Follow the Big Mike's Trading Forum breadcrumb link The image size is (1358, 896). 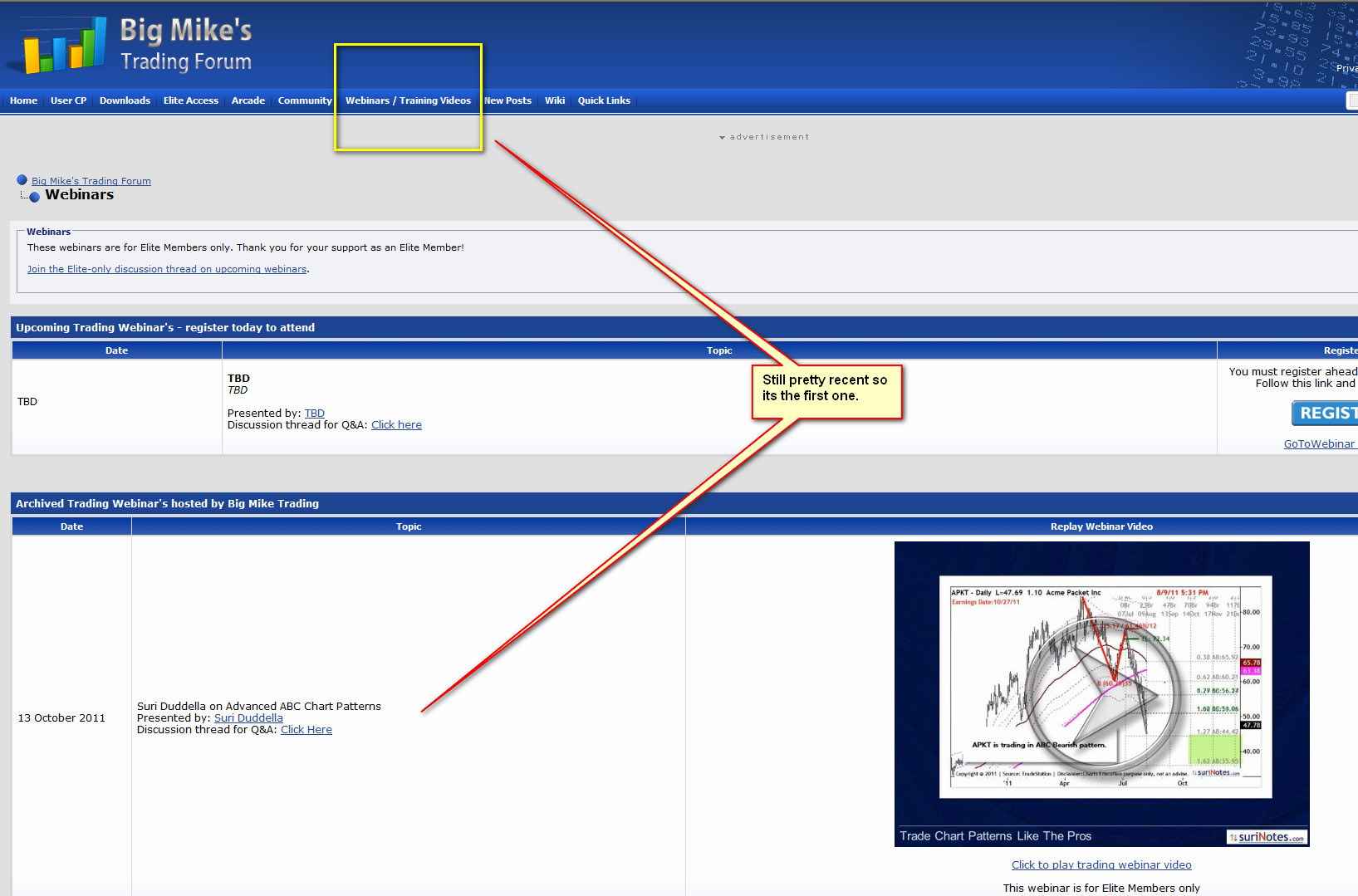[91, 181]
